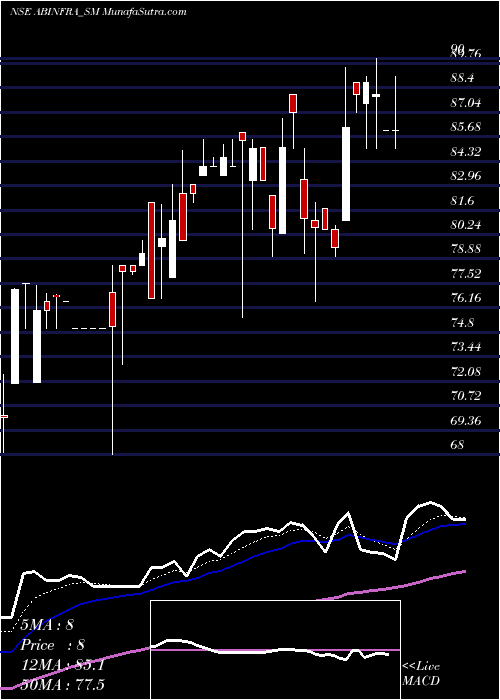Screen dimensions: 500x700
Task: Select the 69.36 price axis label
Action: click(x=466, y=421)
